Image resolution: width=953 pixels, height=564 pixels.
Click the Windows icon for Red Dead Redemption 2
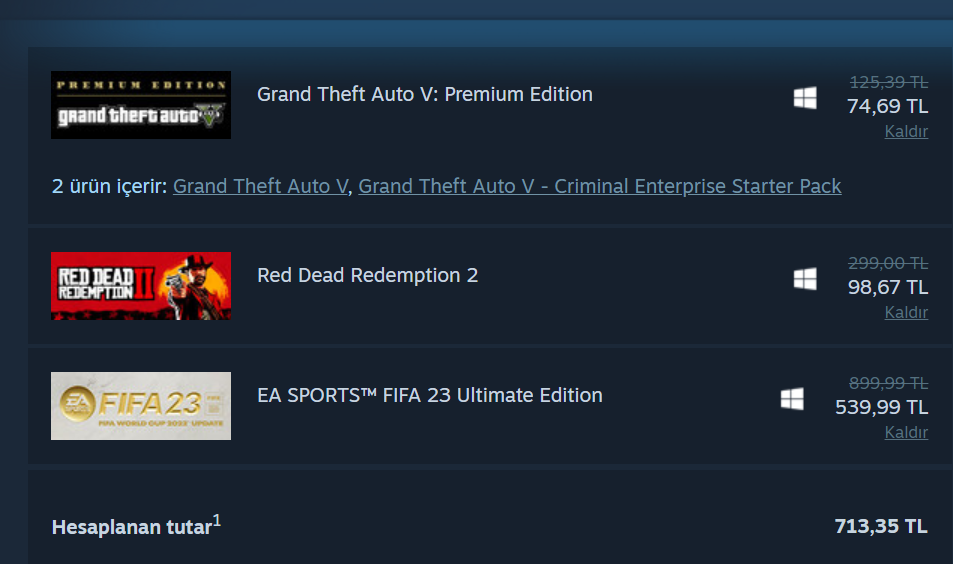pos(805,279)
